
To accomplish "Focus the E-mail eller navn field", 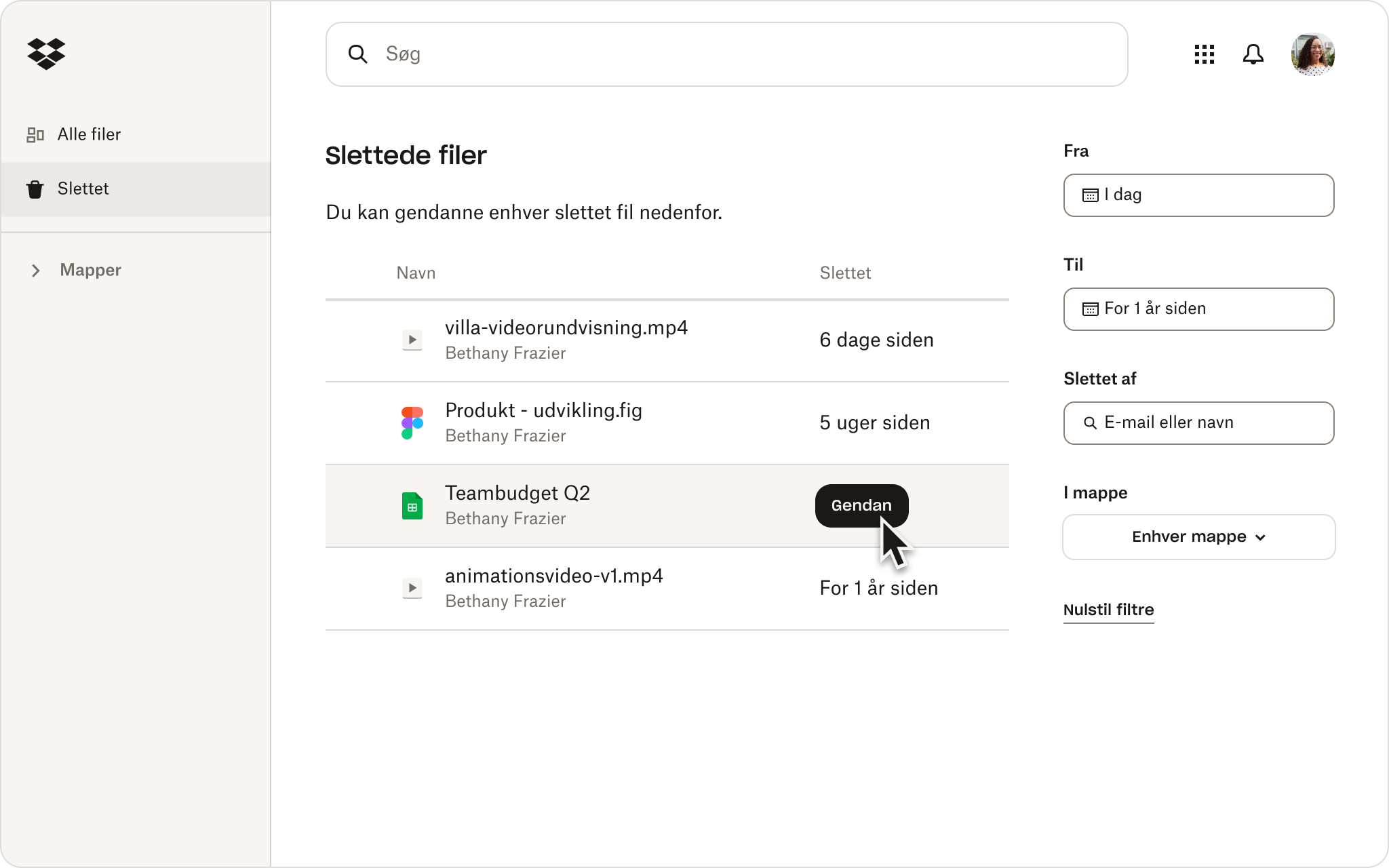I will (x=1198, y=423).
